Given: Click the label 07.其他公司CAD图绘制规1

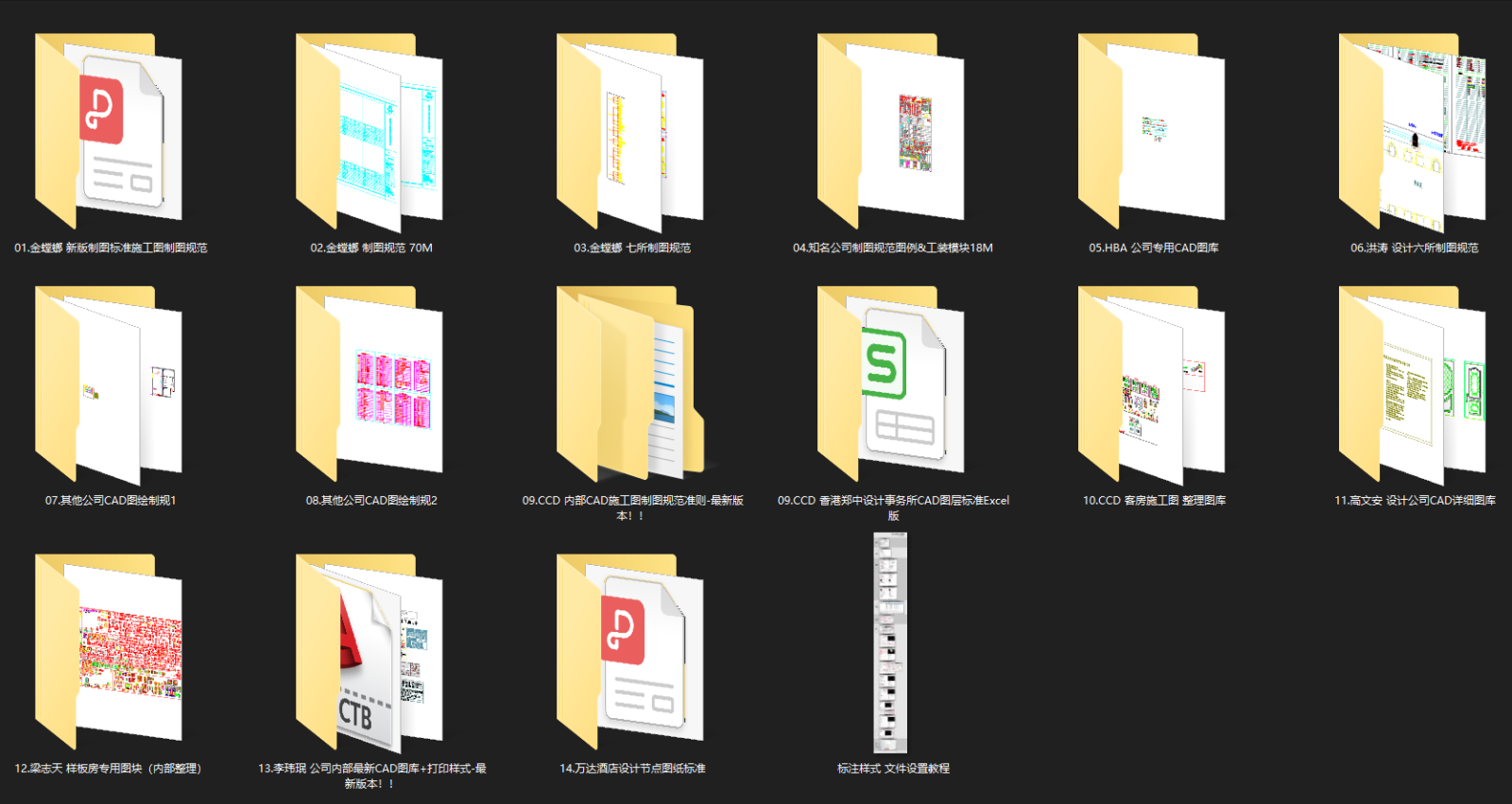Looking at the screenshot, I should pyautogui.click(x=111, y=500).
